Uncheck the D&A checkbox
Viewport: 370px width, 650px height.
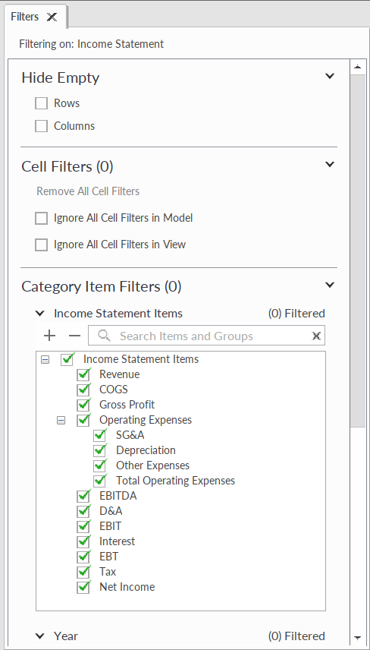(83, 512)
